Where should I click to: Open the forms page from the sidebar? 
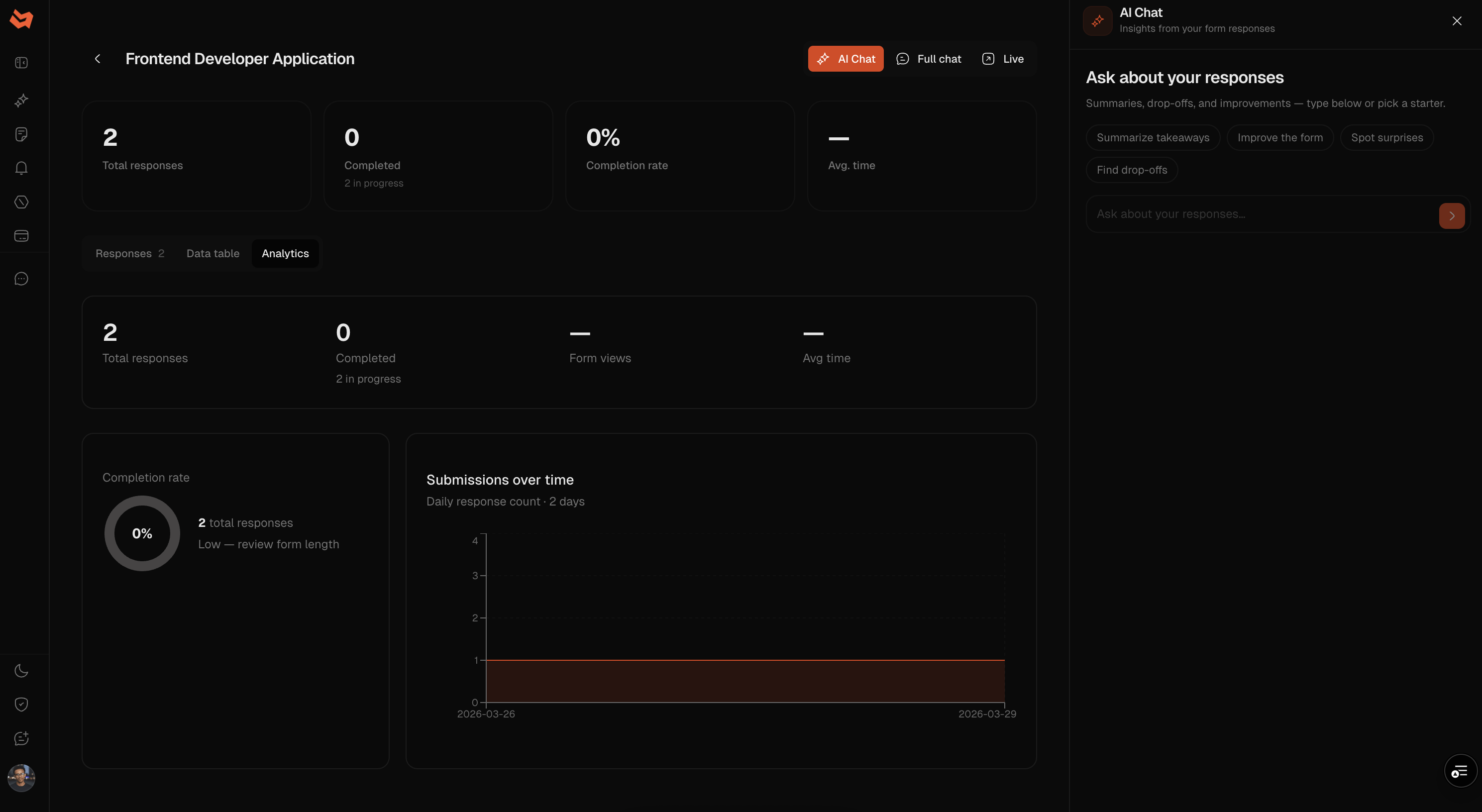(x=21, y=134)
